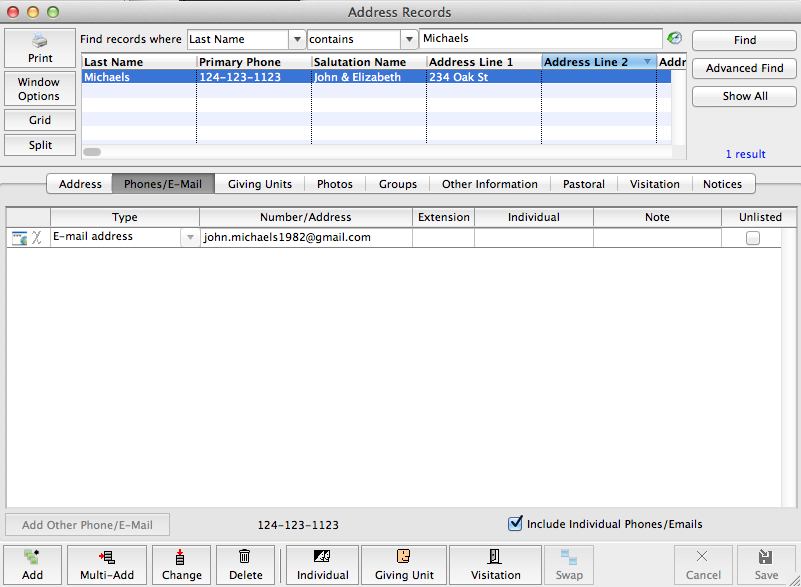Click the search text field containing Michaels
The width and height of the screenshot is (801, 587).
[x=540, y=39]
